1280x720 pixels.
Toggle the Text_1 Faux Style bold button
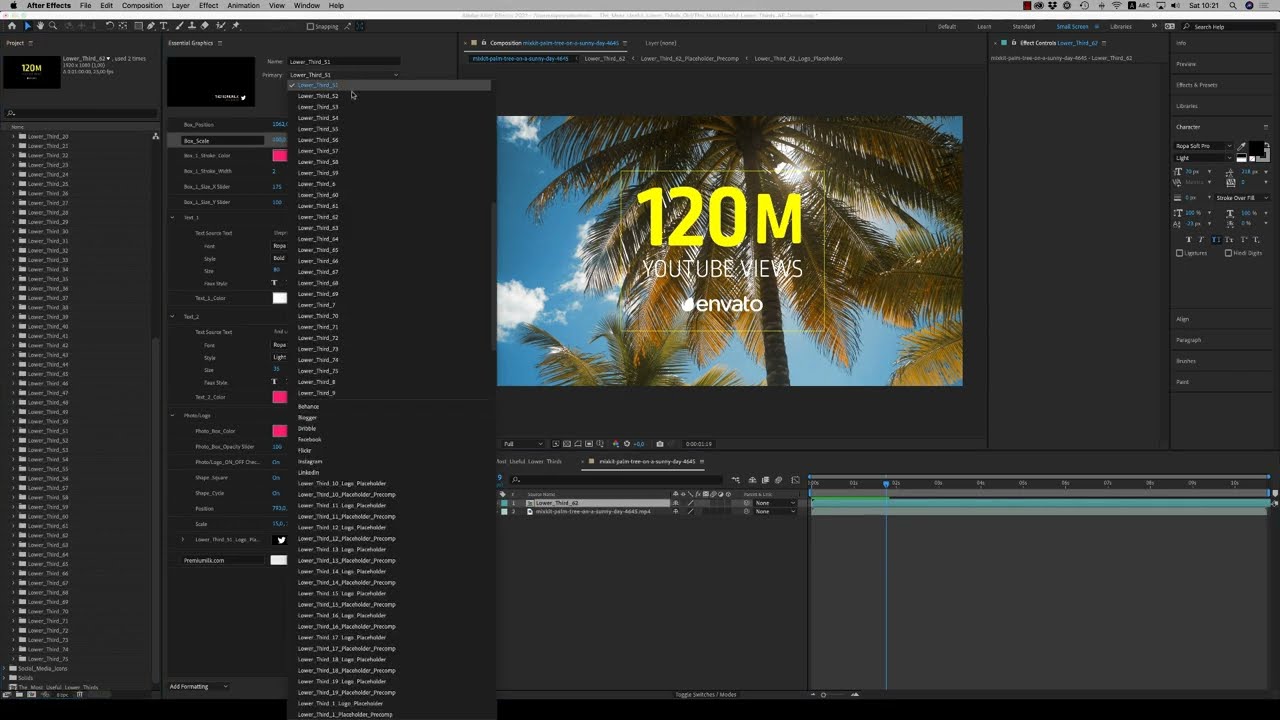276,283
